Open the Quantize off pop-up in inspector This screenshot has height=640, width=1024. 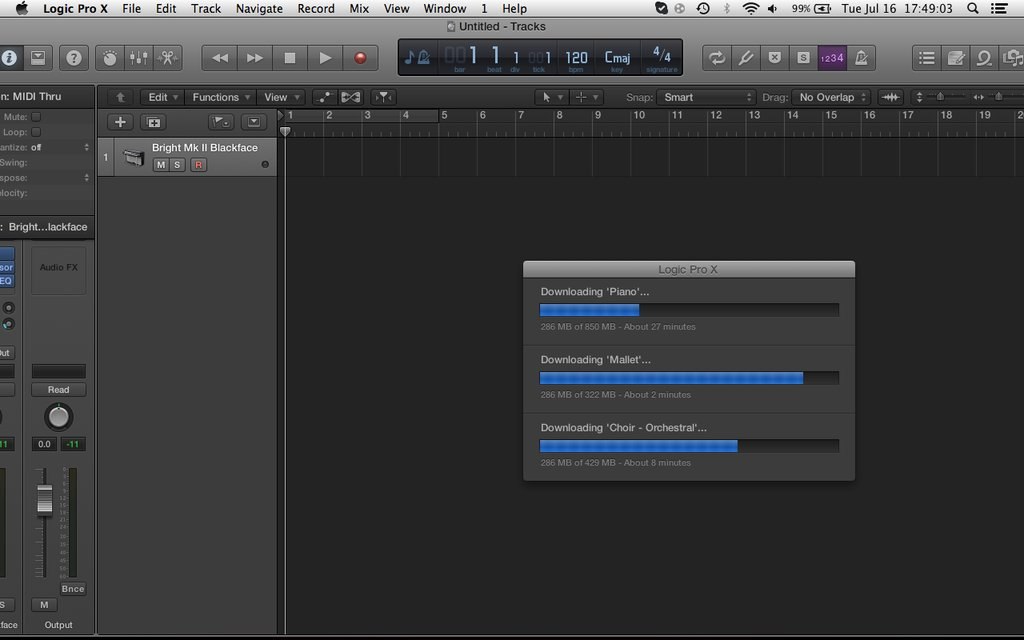60,148
